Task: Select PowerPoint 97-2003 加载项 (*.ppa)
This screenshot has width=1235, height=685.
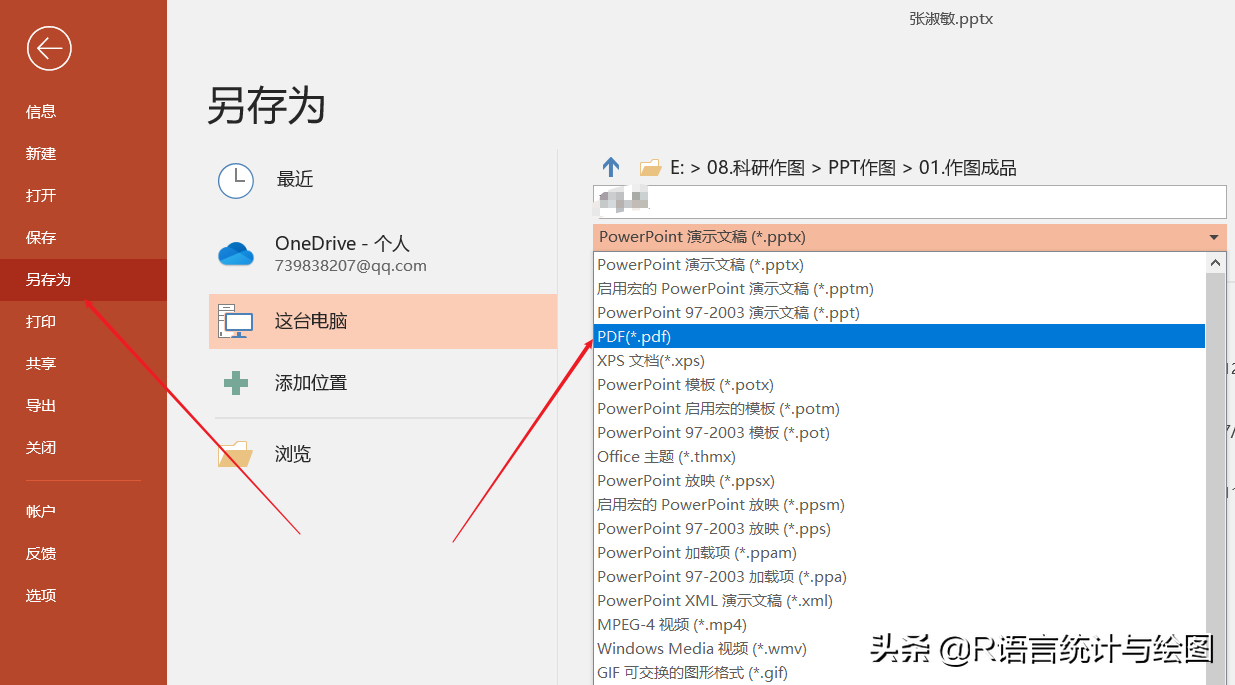Action: pyautogui.click(x=899, y=577)
